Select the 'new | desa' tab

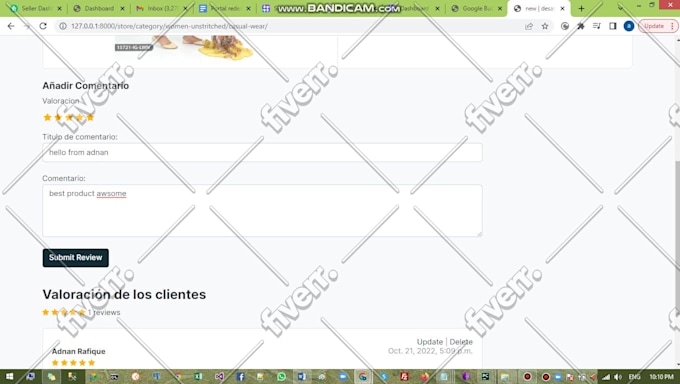(538, 8)
